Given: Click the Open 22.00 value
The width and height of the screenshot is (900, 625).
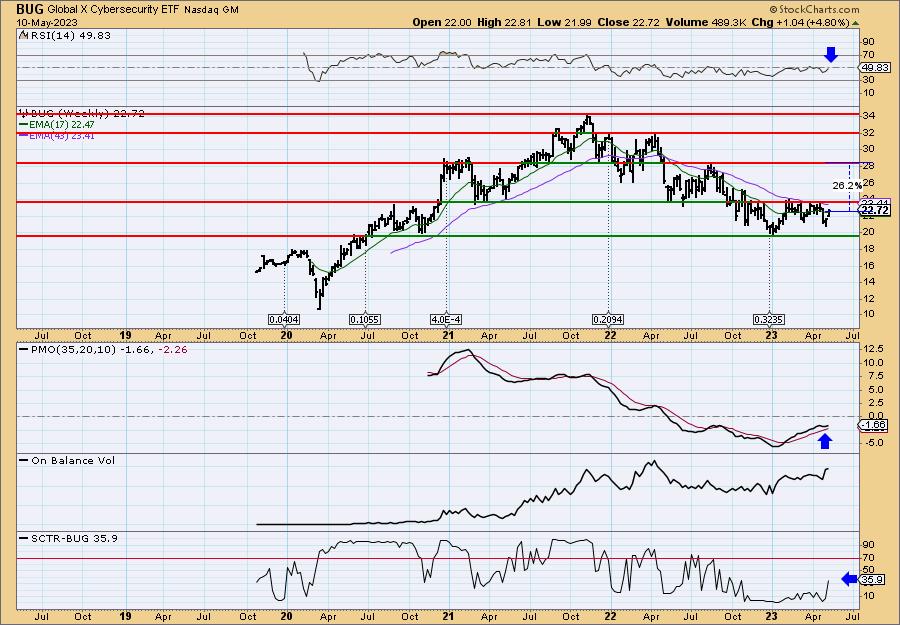Looking at the screenshot, I should pyautogui.click(x=442, y=22).
